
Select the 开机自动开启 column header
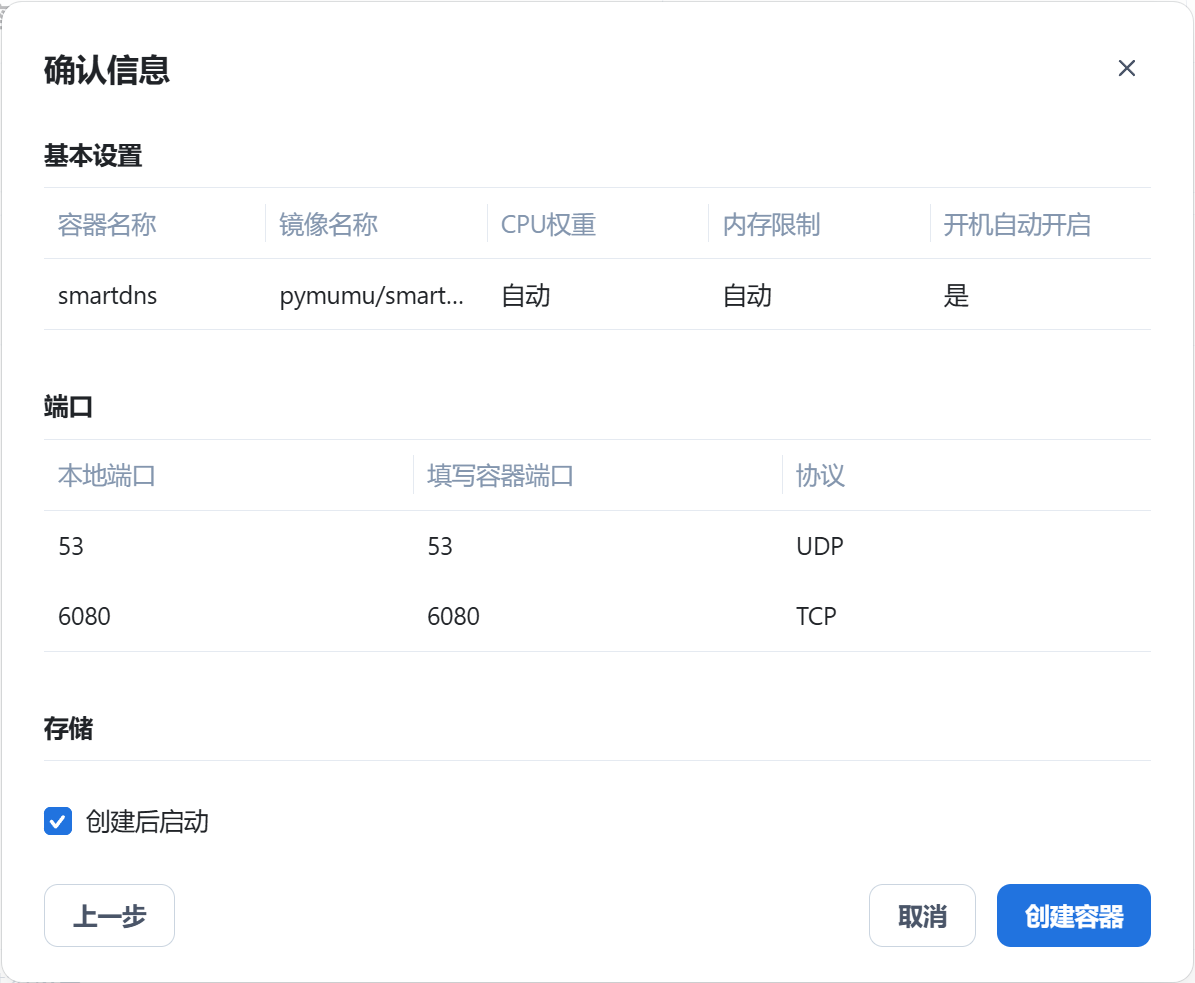click(x=1016, y=224)
